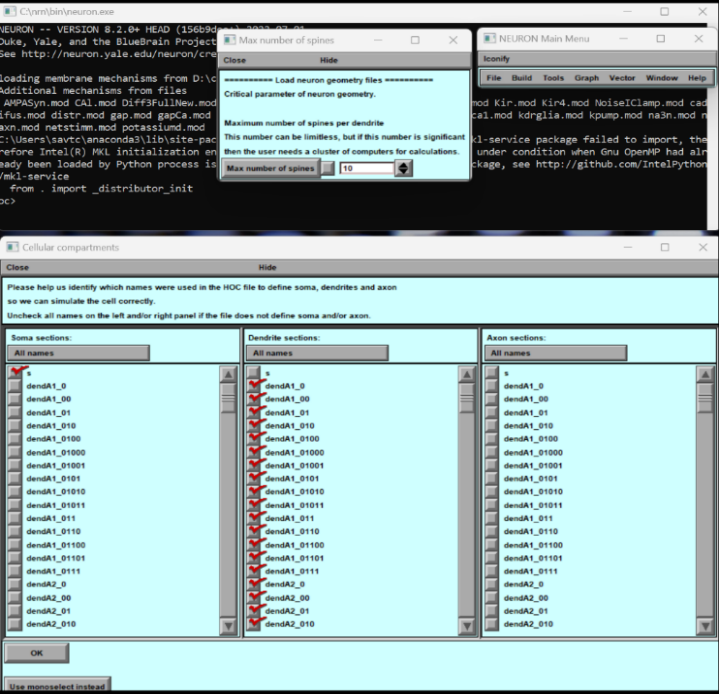Uncheck dendA1_0 in Dendrite sections
Screen dimensions: 719x694
255,385
